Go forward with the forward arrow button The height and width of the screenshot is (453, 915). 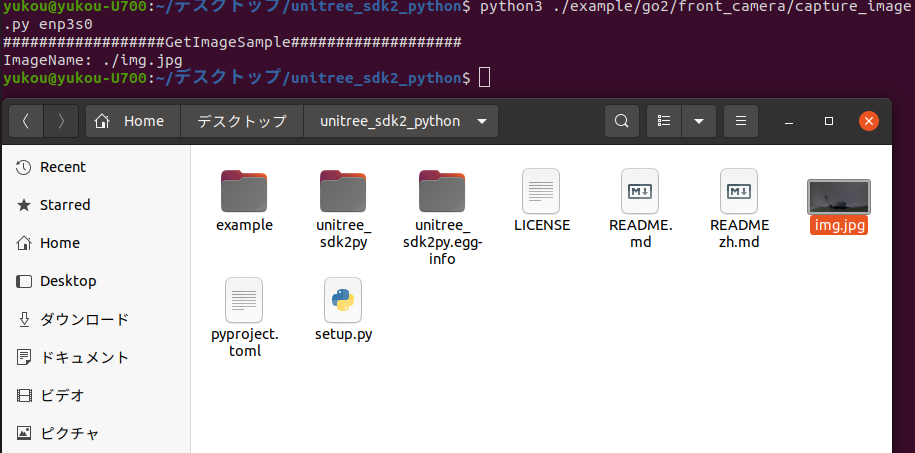point(61,121)
